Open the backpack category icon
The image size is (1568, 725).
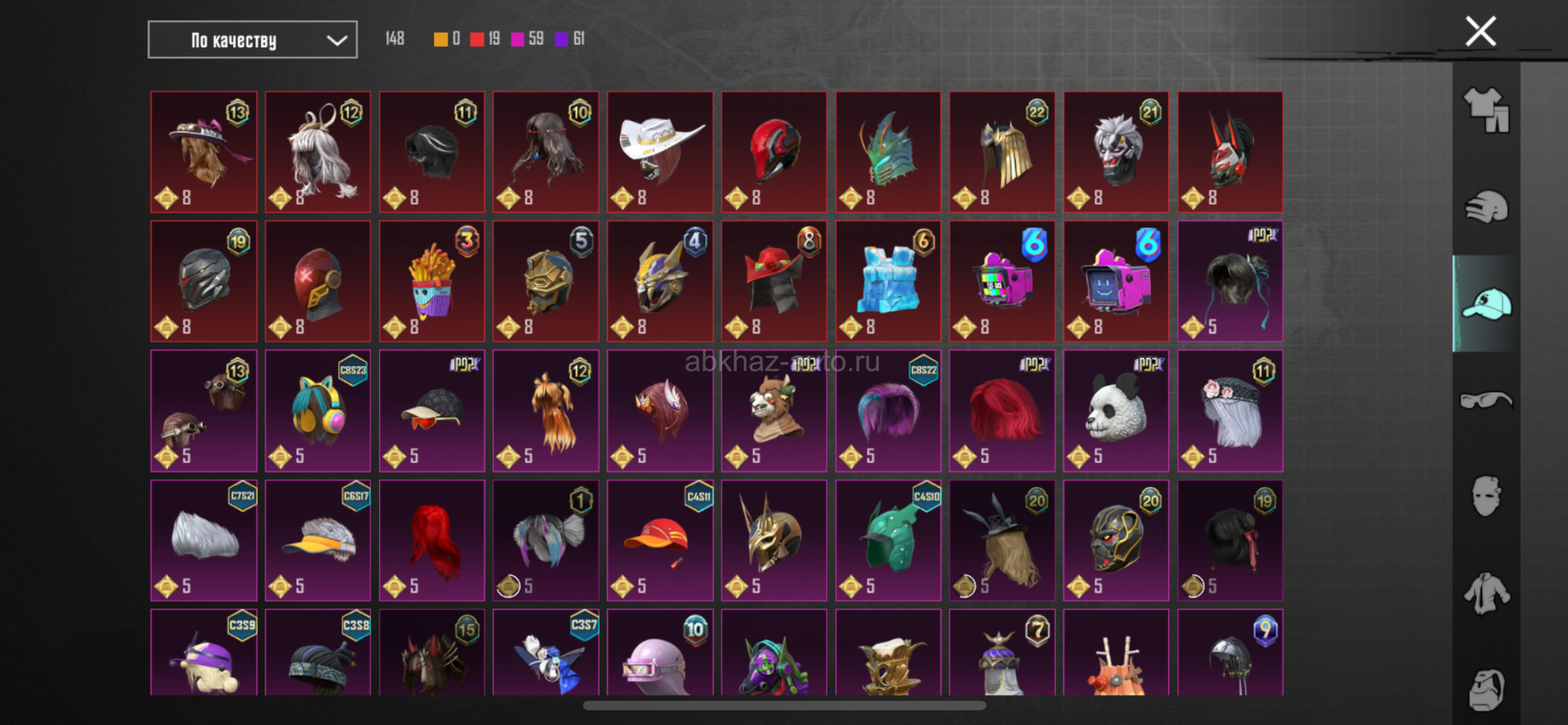pos(1486,691)
